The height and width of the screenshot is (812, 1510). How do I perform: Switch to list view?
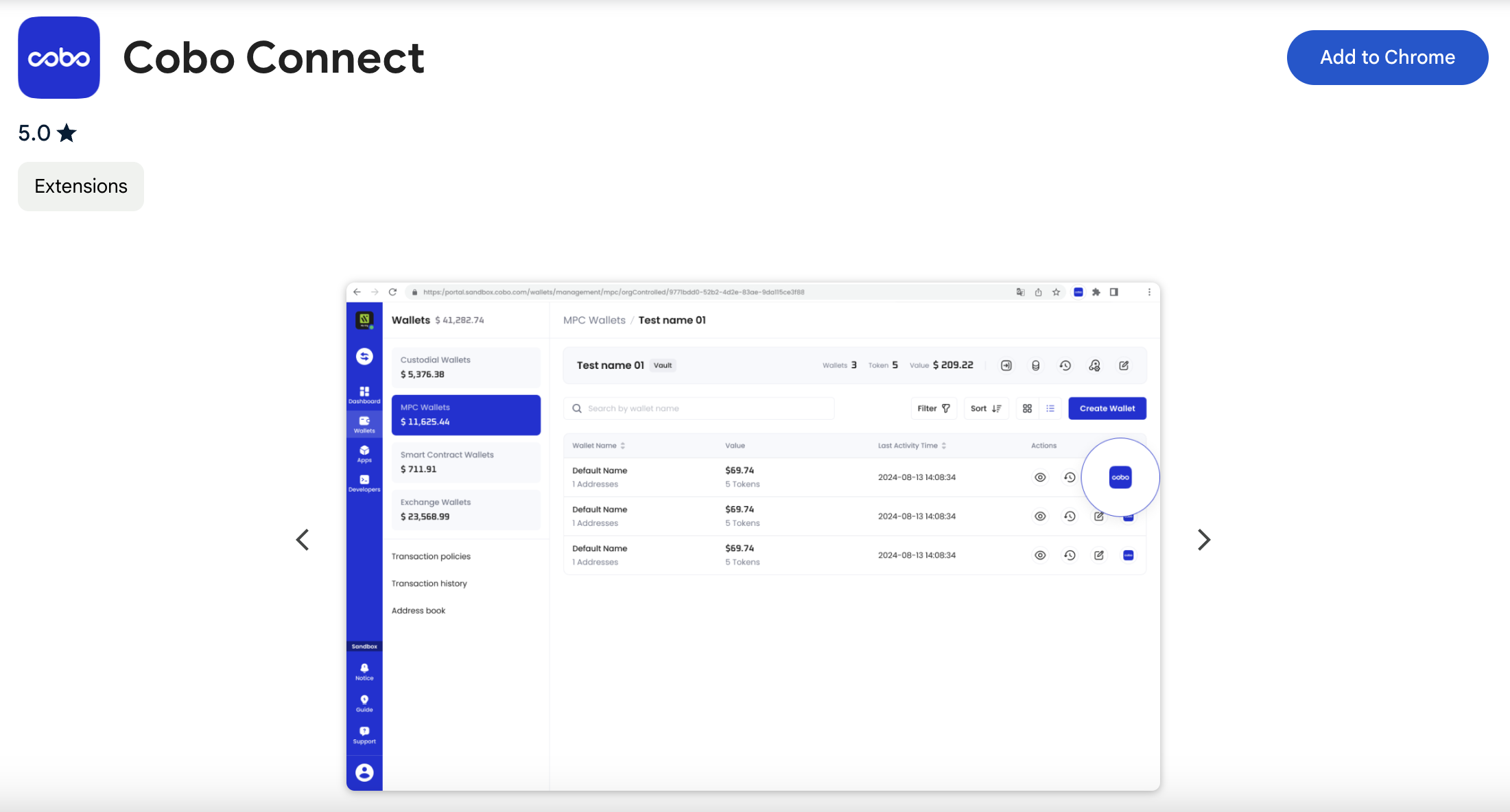(1050, 409)
